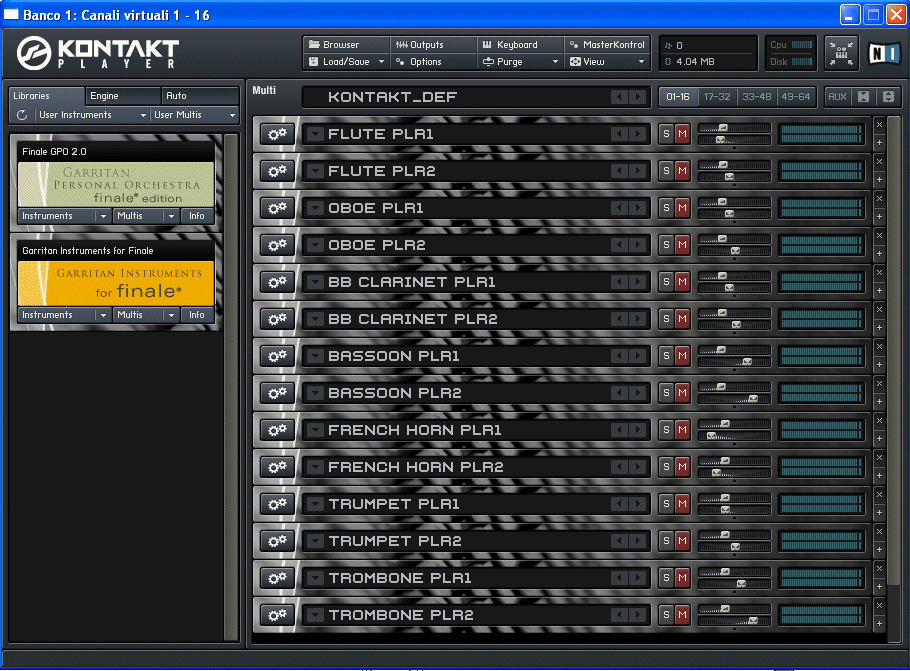Screen dimensions: 910x671
Task: Click the Kontakt Player logo
Action: coord(98,52)
